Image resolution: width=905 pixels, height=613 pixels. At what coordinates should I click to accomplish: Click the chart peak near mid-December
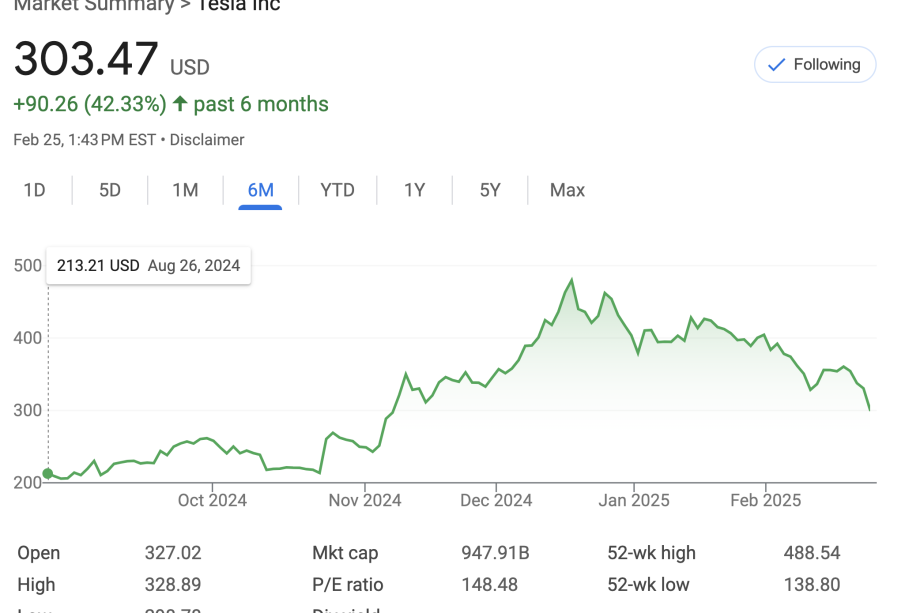pos(571,280)
